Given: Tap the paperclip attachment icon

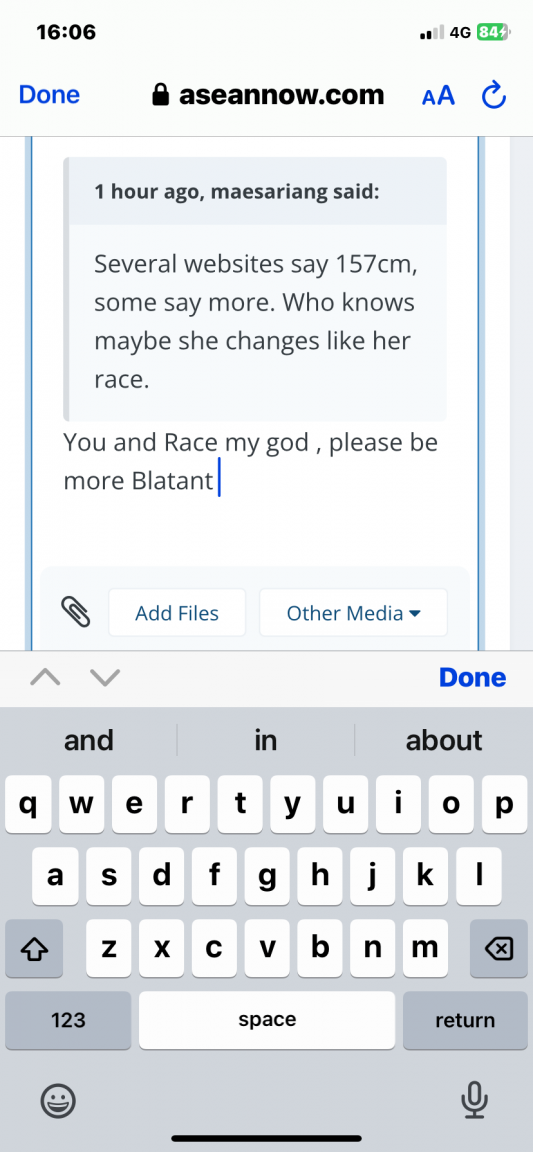Looking at the screenshot, I should click(x=76, y=611).
